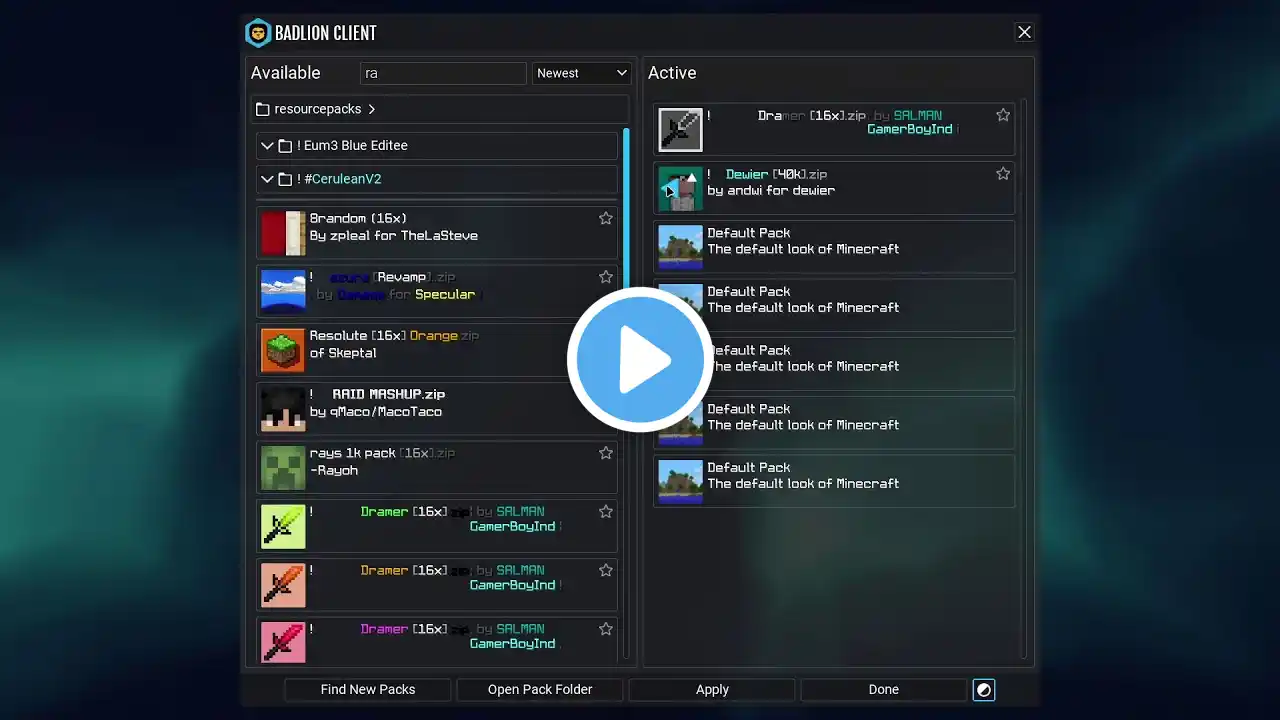Select the green sword Dramer pack thumbnail

pos(283,526)
